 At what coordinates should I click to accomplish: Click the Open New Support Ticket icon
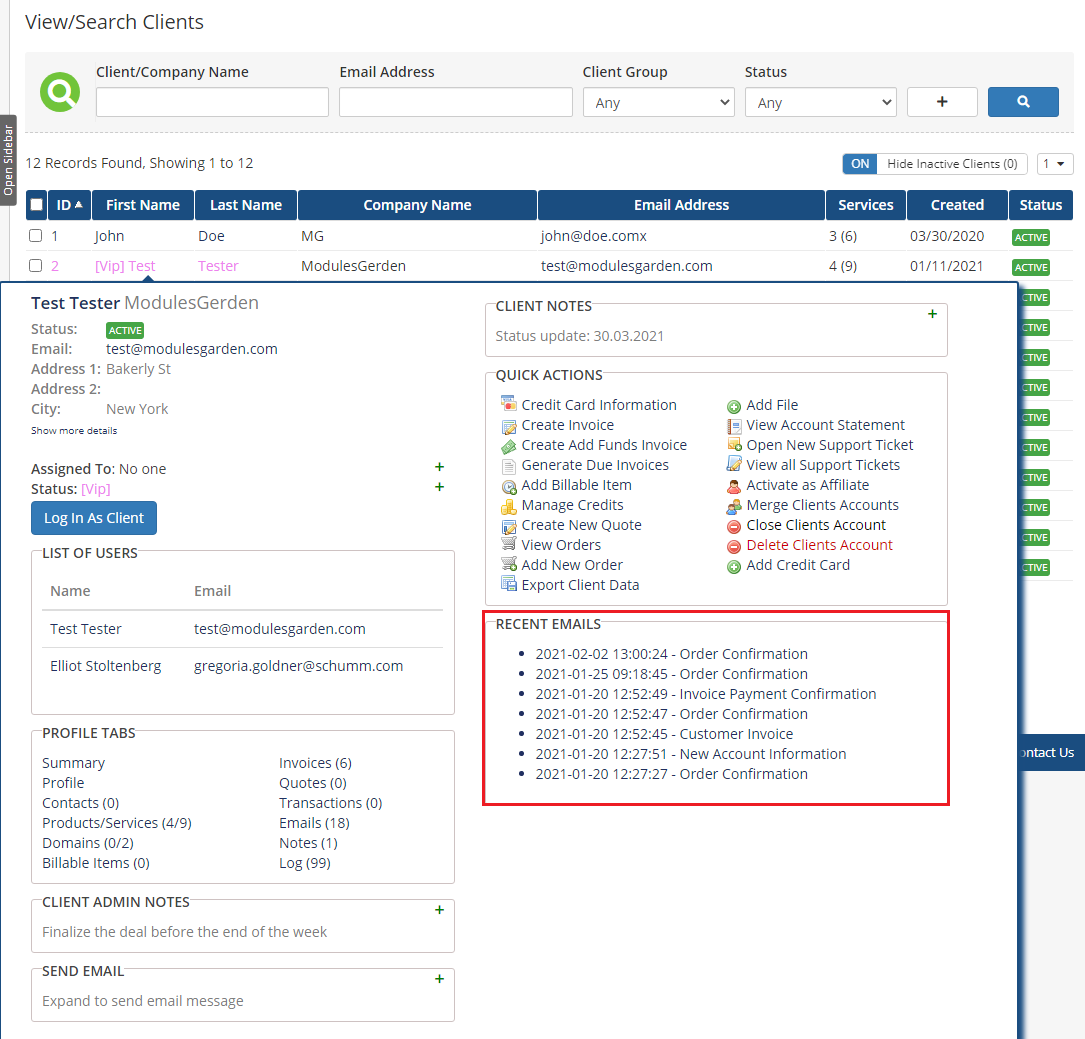(733, 445)
